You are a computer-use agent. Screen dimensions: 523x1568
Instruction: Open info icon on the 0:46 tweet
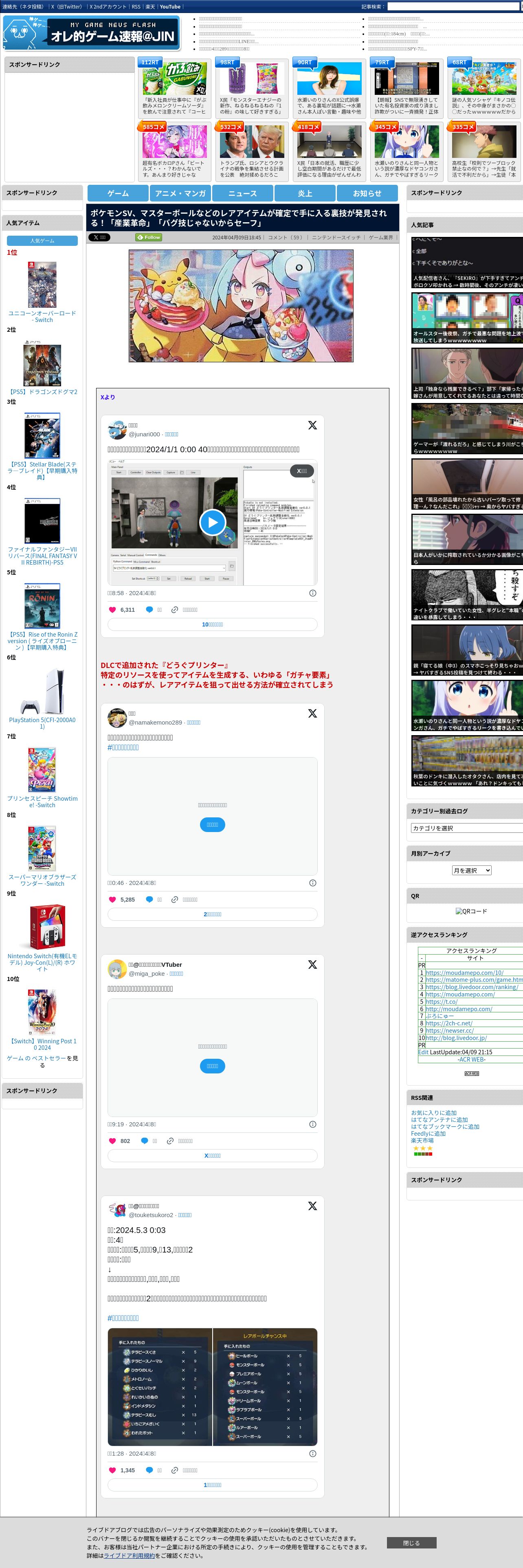click(x=312, y=883)
